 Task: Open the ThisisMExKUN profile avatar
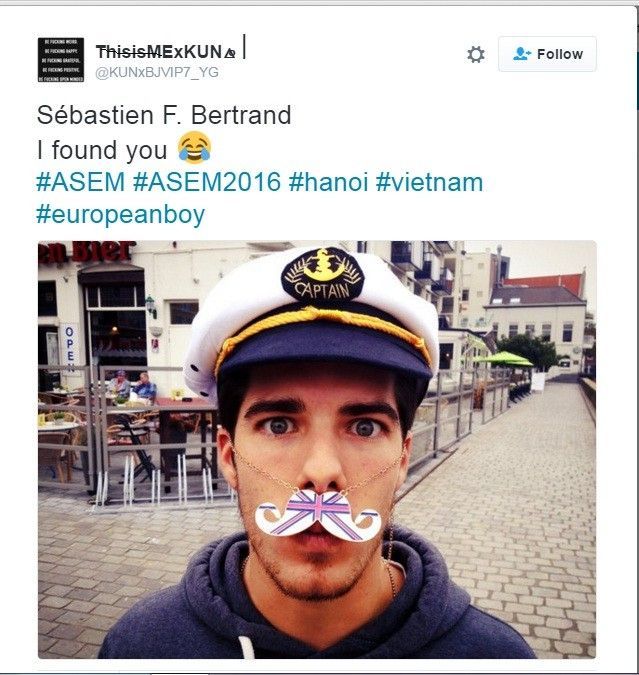tap(61, 59)
